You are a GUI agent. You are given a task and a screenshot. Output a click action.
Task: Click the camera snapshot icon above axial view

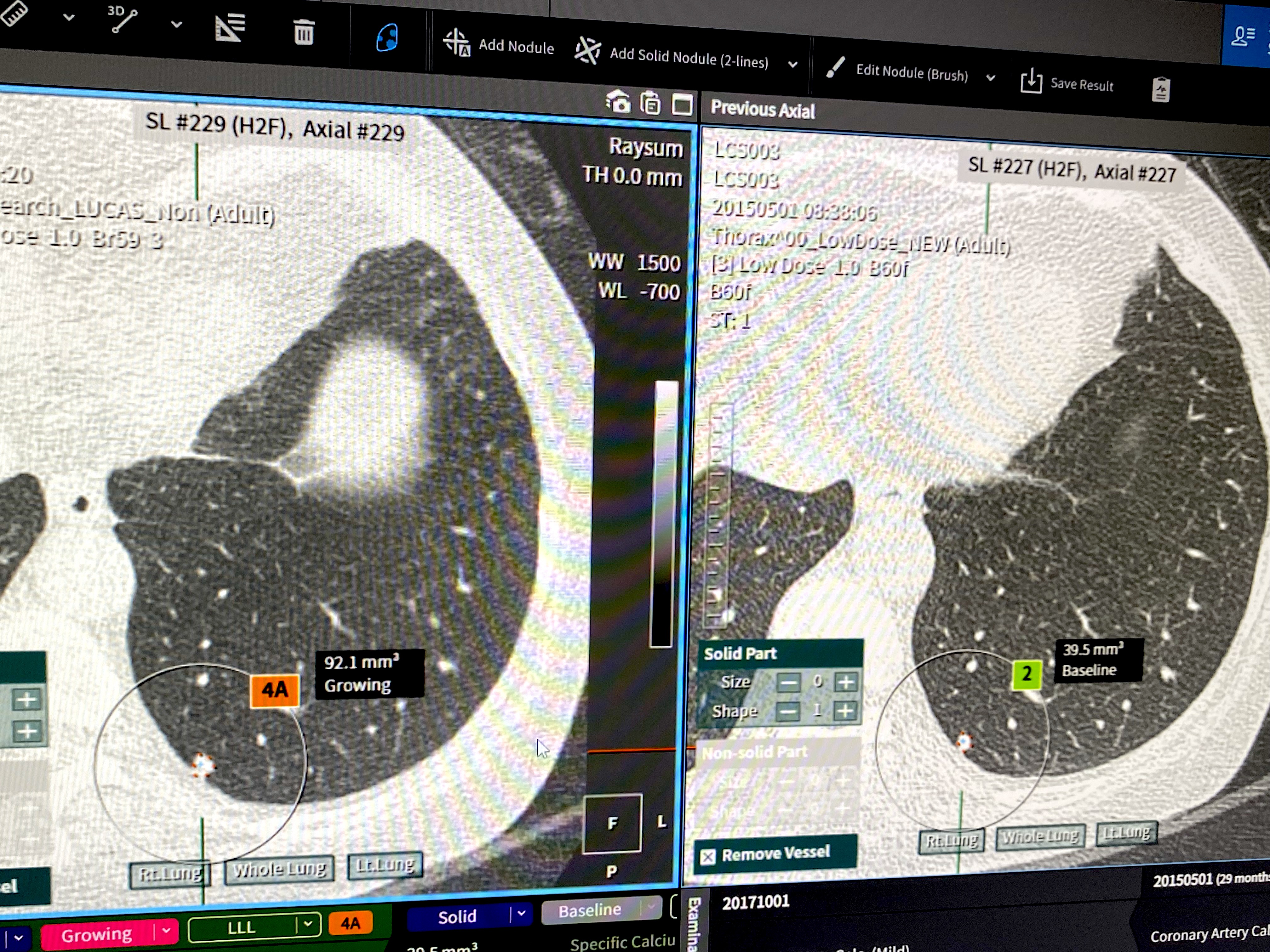[x=618, y=103]
